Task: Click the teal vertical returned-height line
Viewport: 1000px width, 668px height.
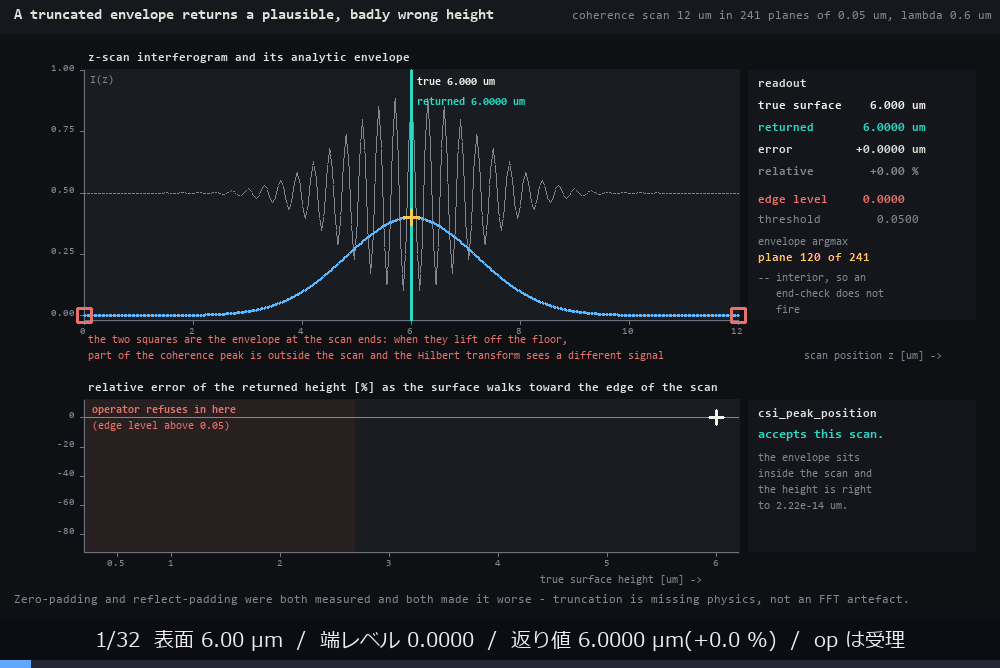Action: (411, 195)
